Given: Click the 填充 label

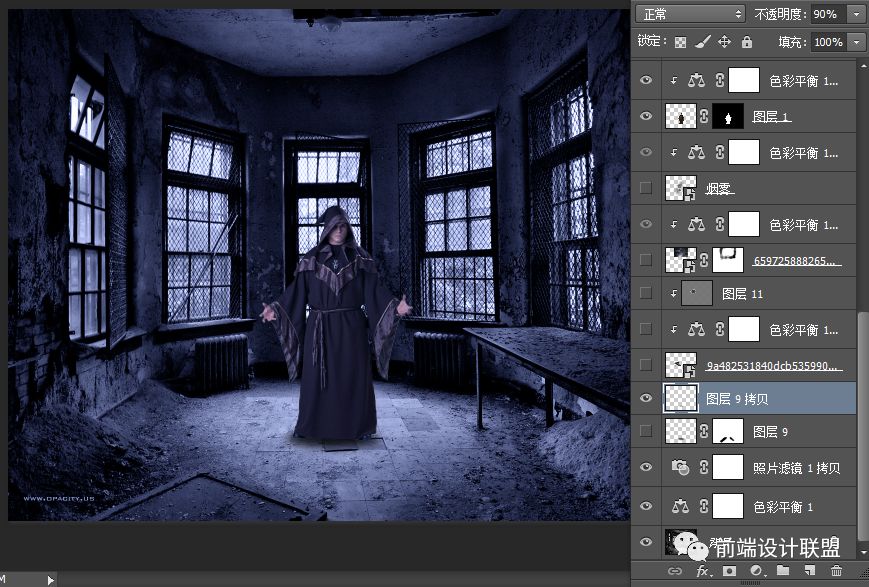Looking at the screenshot, I should click(793, 42).
